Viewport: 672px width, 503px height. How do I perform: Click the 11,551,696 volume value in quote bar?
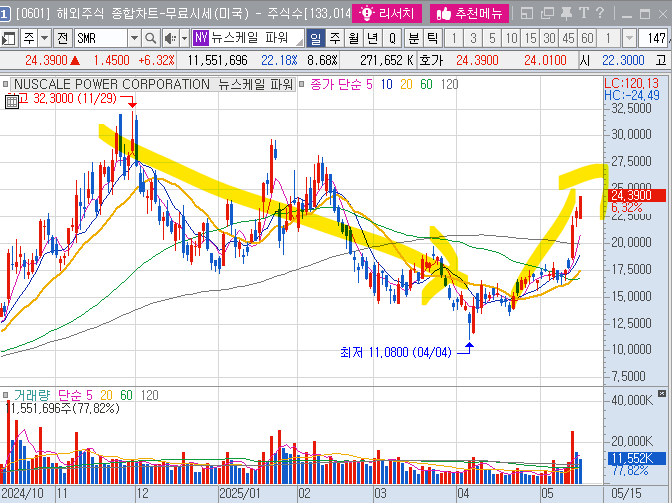coord(218,60)
